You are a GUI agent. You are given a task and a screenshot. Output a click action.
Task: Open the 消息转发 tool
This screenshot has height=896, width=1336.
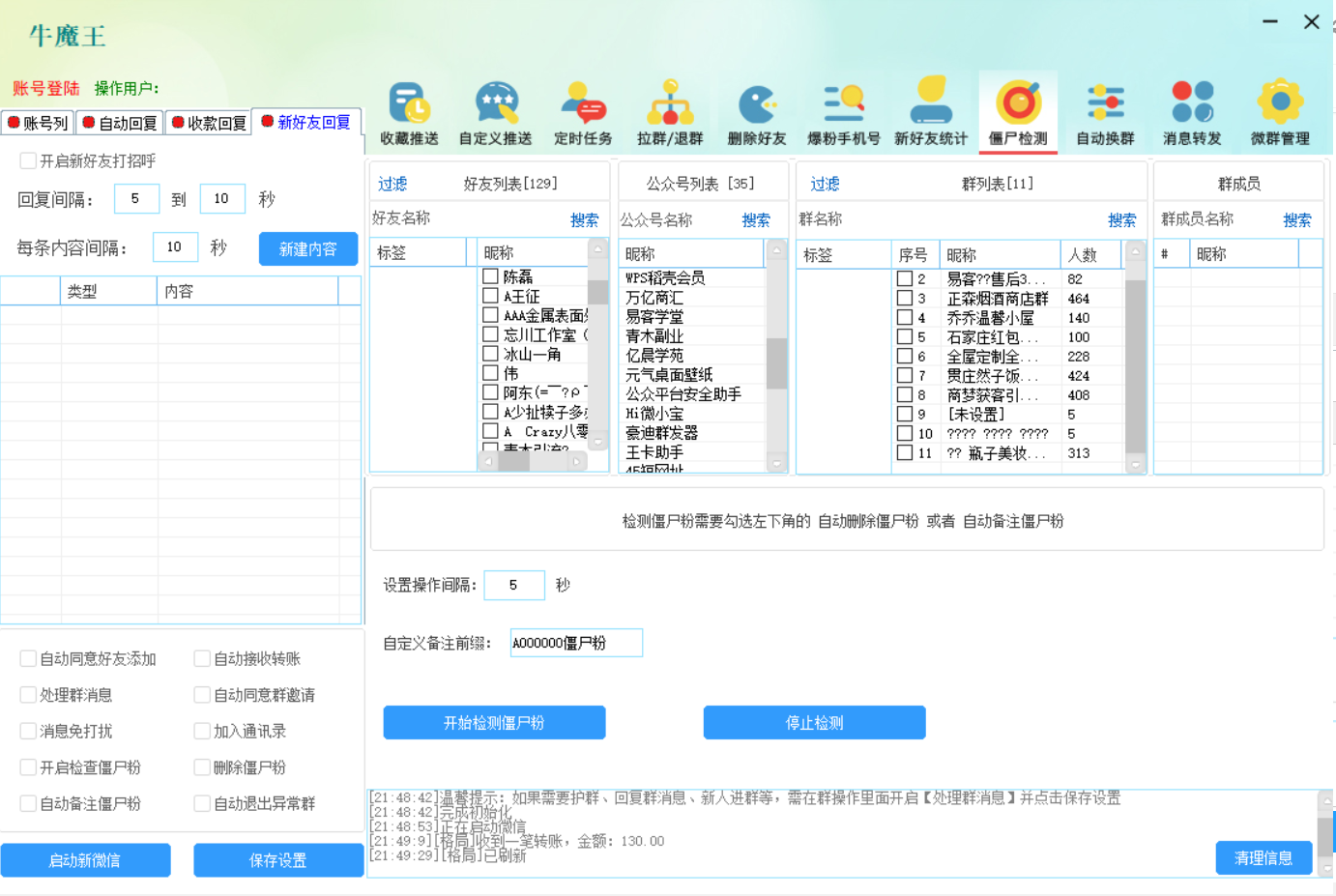point(1192,113)
